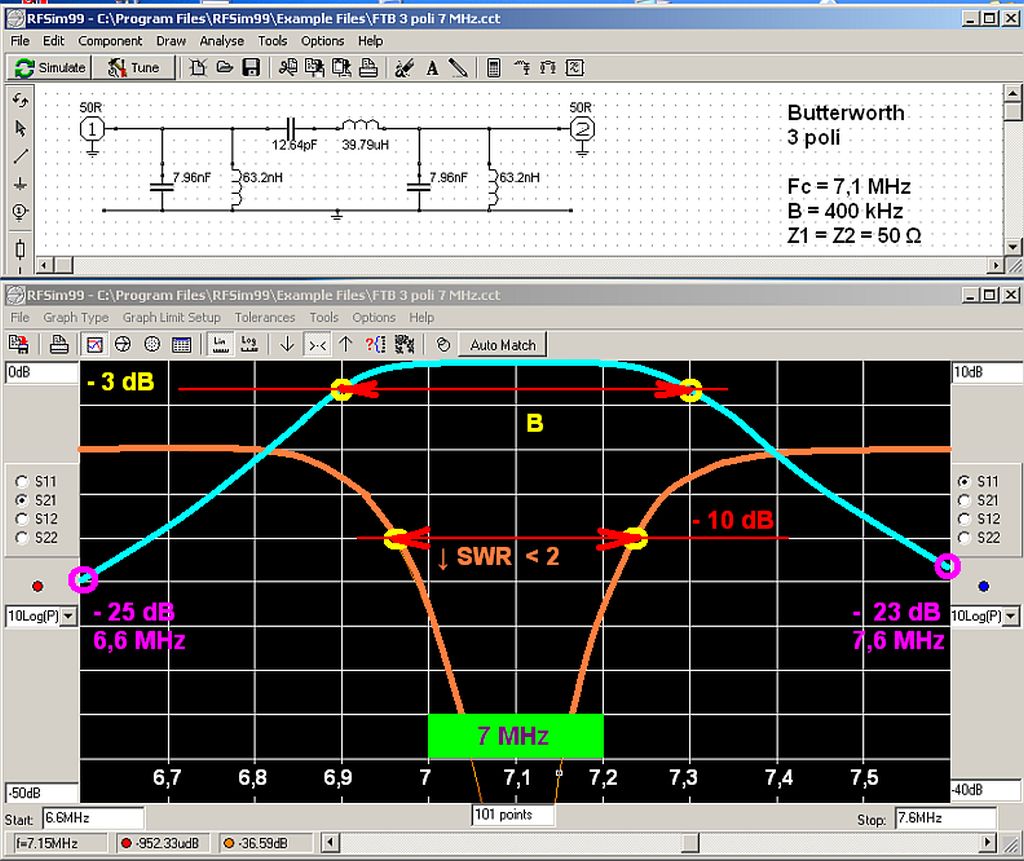Click the frequency marker scrollbar thumb

tap(690, 843)
